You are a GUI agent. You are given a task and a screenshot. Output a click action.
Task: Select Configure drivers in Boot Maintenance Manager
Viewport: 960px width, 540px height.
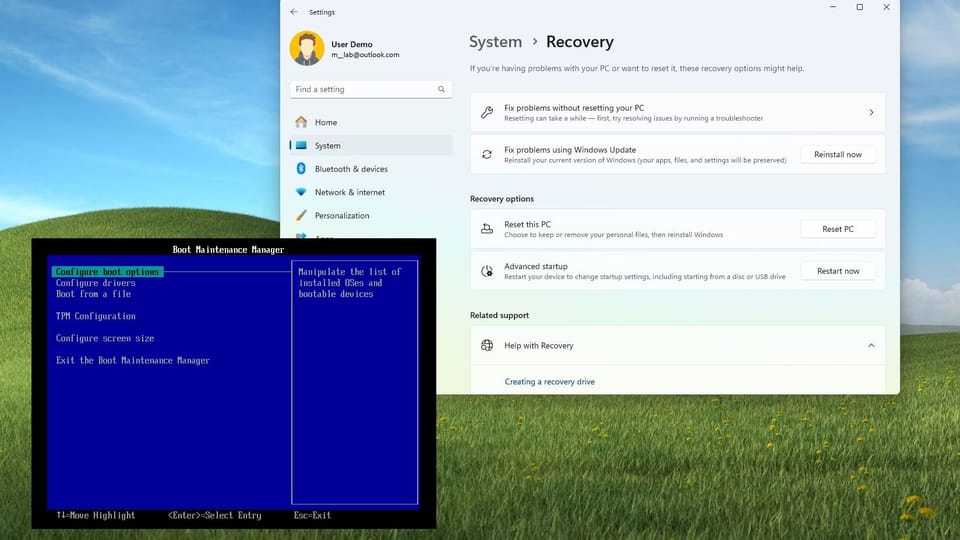(96, 283)
